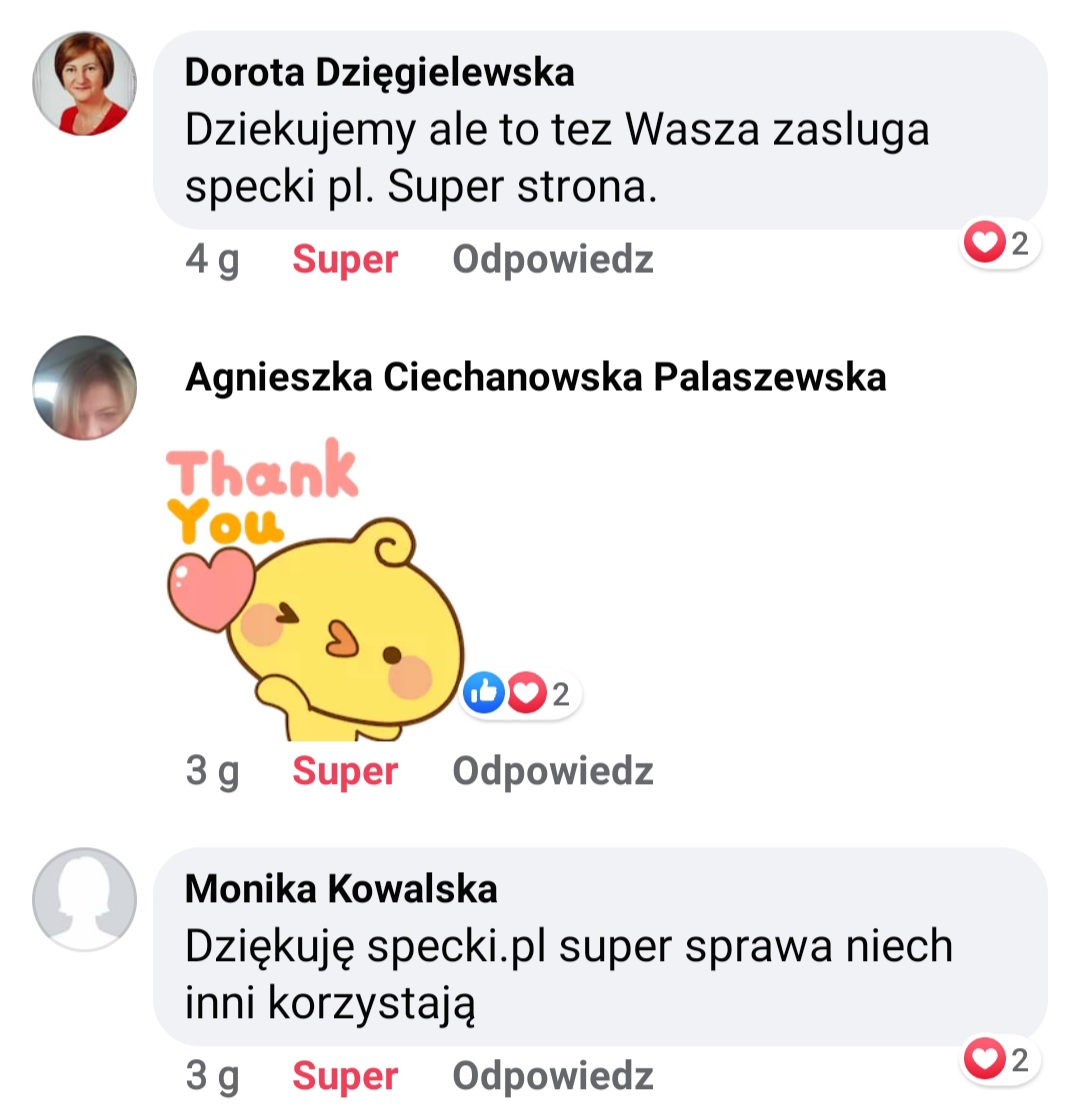This screenshot has height=1114, width=1080.
Task: Click Odpowiedz under Monika's comment
Action: [x=553, y=1076]
